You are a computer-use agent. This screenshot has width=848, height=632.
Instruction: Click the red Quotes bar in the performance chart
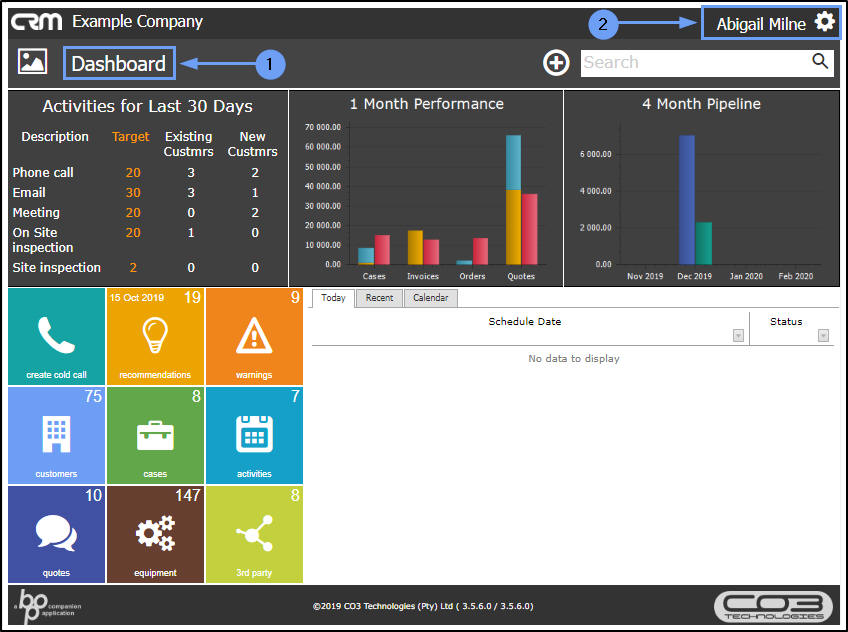click(529, 229)
